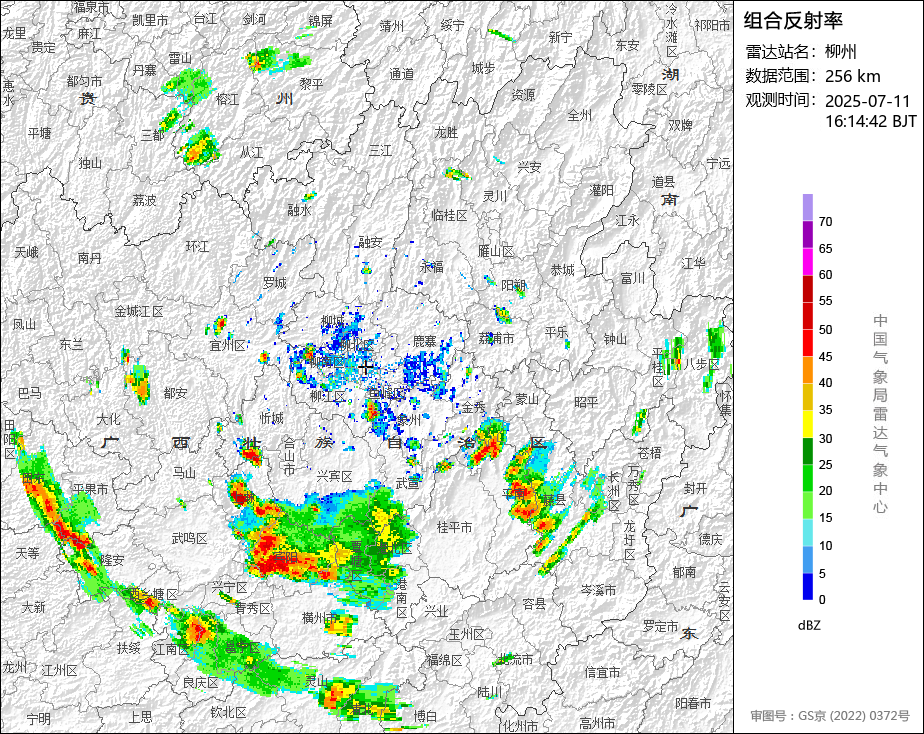Click the data range value 256 km
The image size is (924, 734).
point(852,77)
